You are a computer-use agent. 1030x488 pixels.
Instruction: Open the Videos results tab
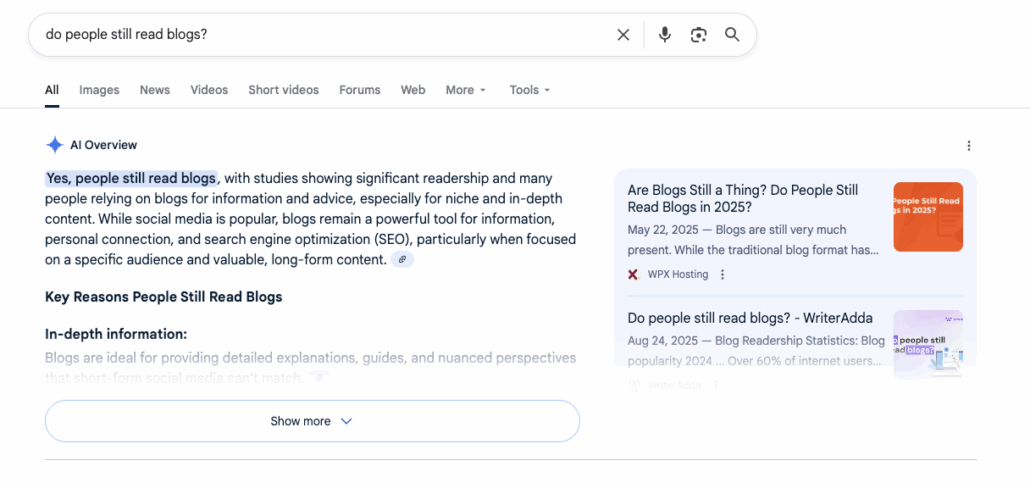(209, 90)
